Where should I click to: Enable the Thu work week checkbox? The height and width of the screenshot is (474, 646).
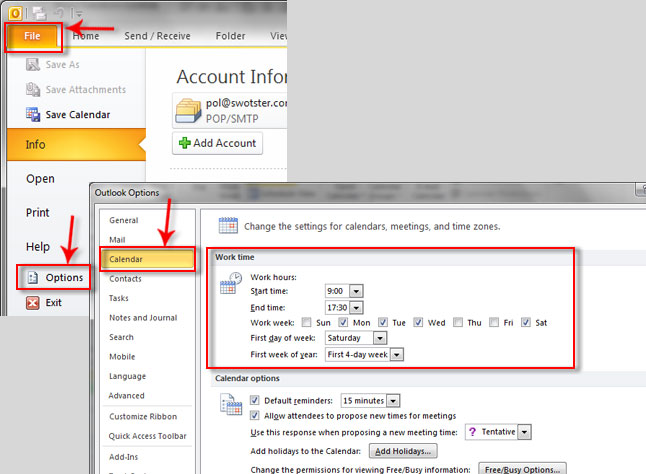[x=458, y=322]
